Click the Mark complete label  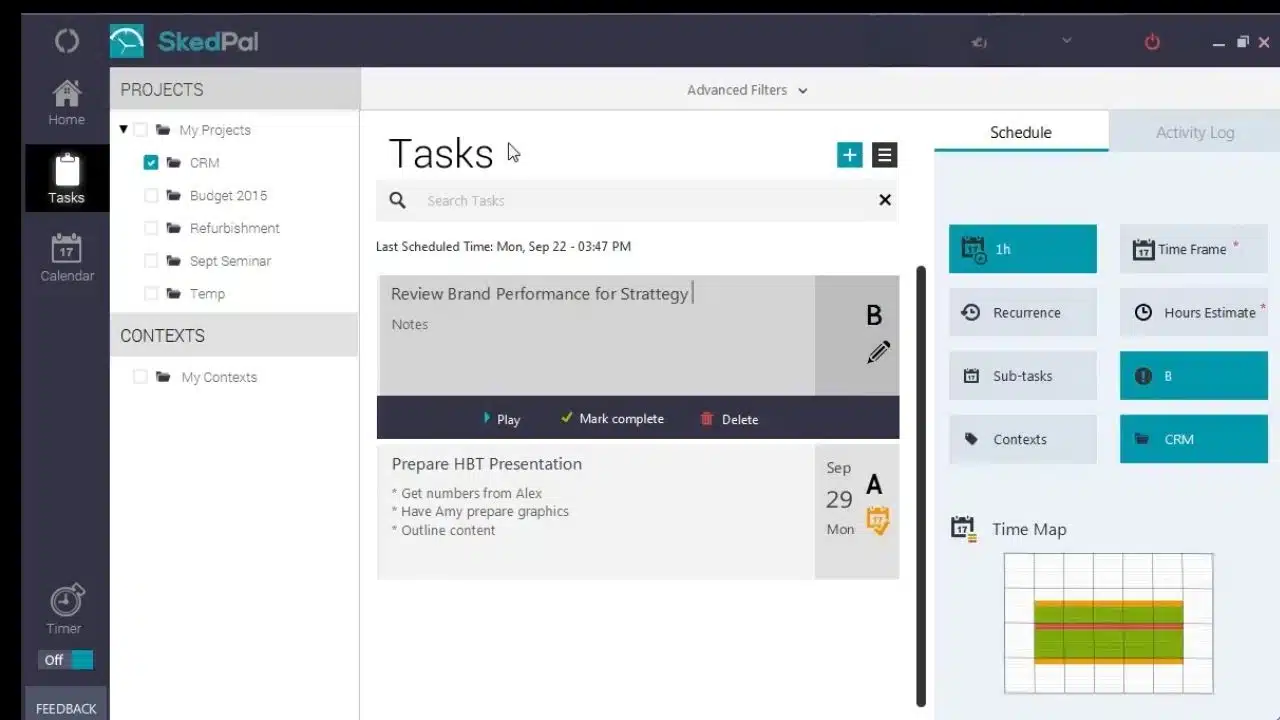(621, 419)
